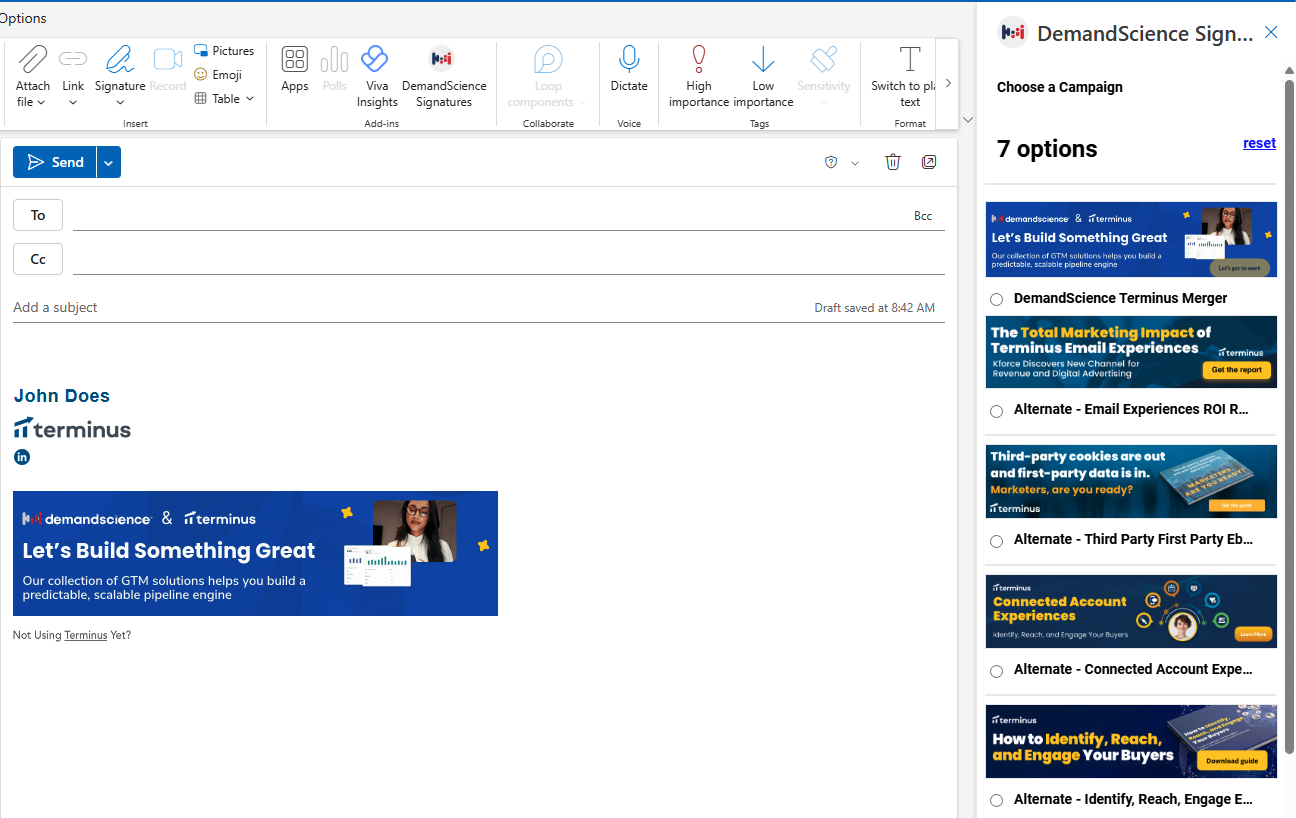Click the Cc recipients button
This screenshot has width=1296, height=818.
point(38,259)
